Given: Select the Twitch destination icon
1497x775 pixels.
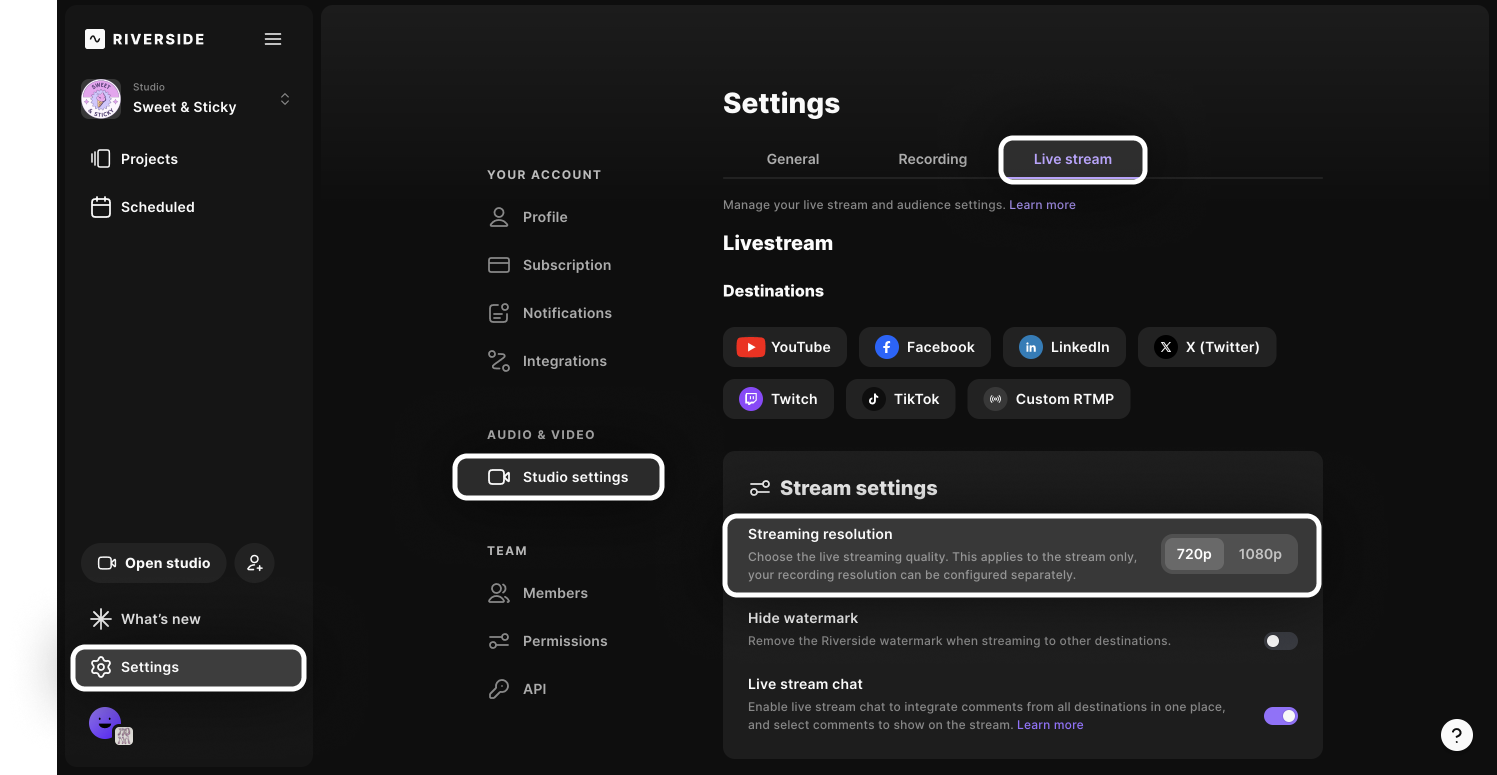Looking at the screenshot, I should click(x=750, y=399).
